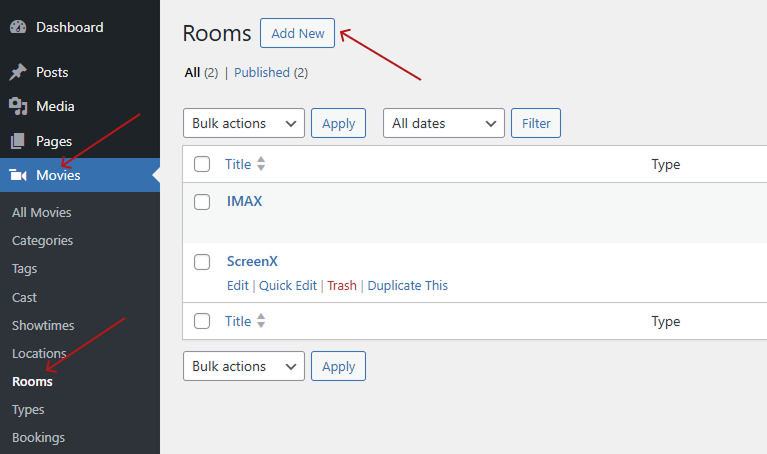
Task: Tick the ScreenX row checkbox
Action: click(x=202, y=262)
